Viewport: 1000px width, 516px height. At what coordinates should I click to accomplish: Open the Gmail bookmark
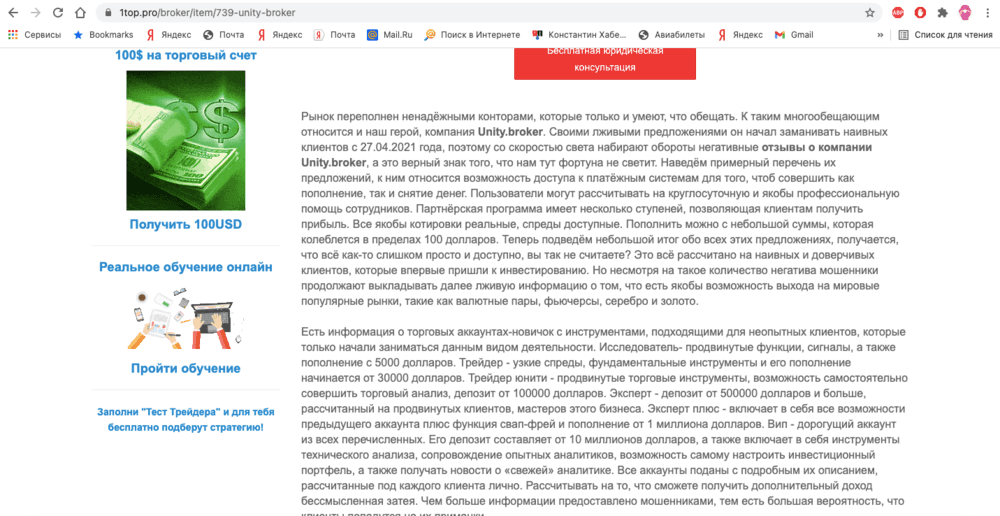click(794, 35)
